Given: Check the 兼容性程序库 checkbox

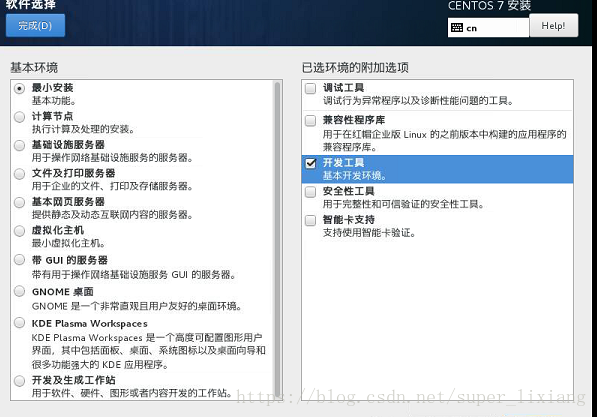Looking at the screenshot, I should point(311,121).
